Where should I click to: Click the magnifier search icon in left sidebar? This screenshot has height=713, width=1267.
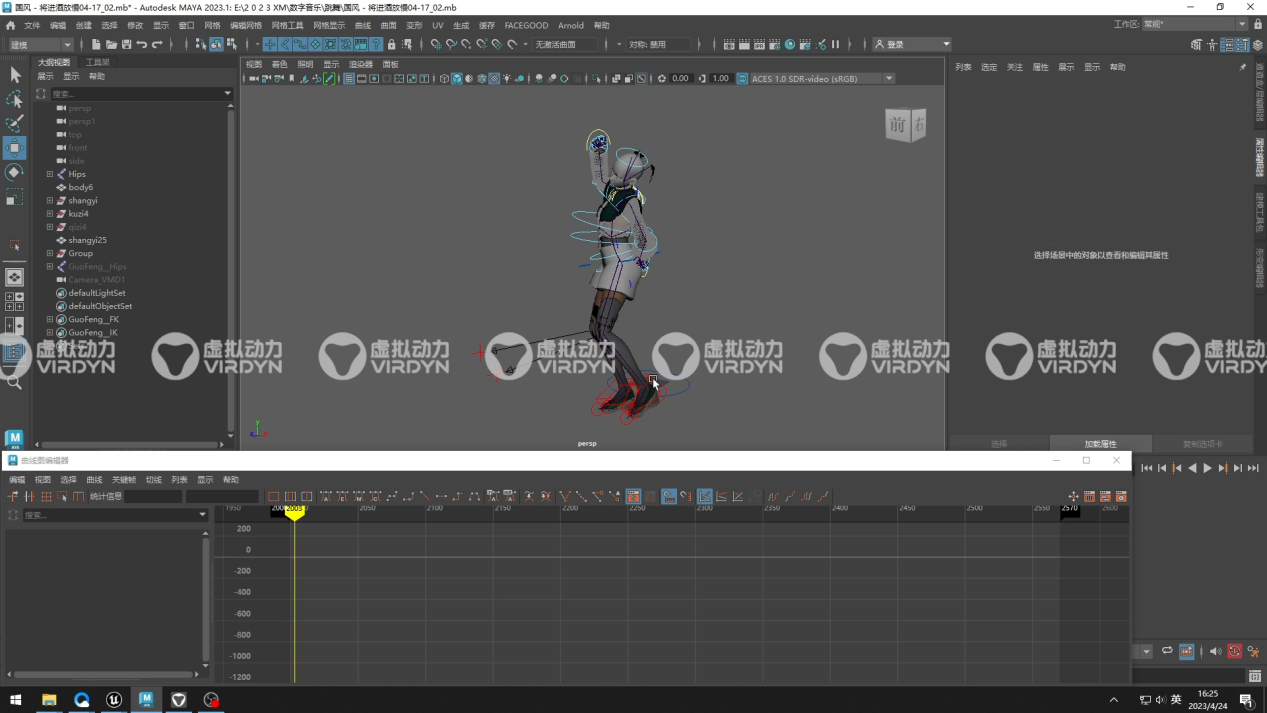point(14,381)
